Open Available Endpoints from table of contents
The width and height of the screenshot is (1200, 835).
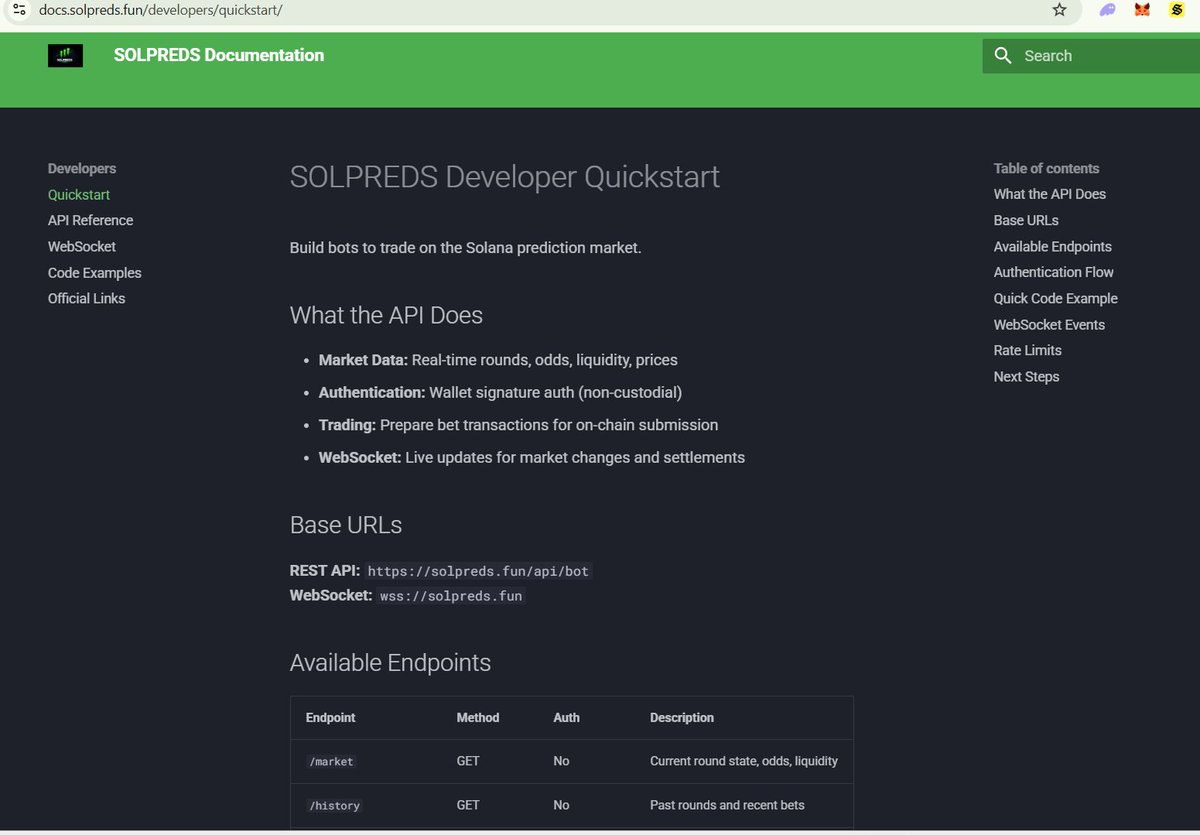[1052, 246]
